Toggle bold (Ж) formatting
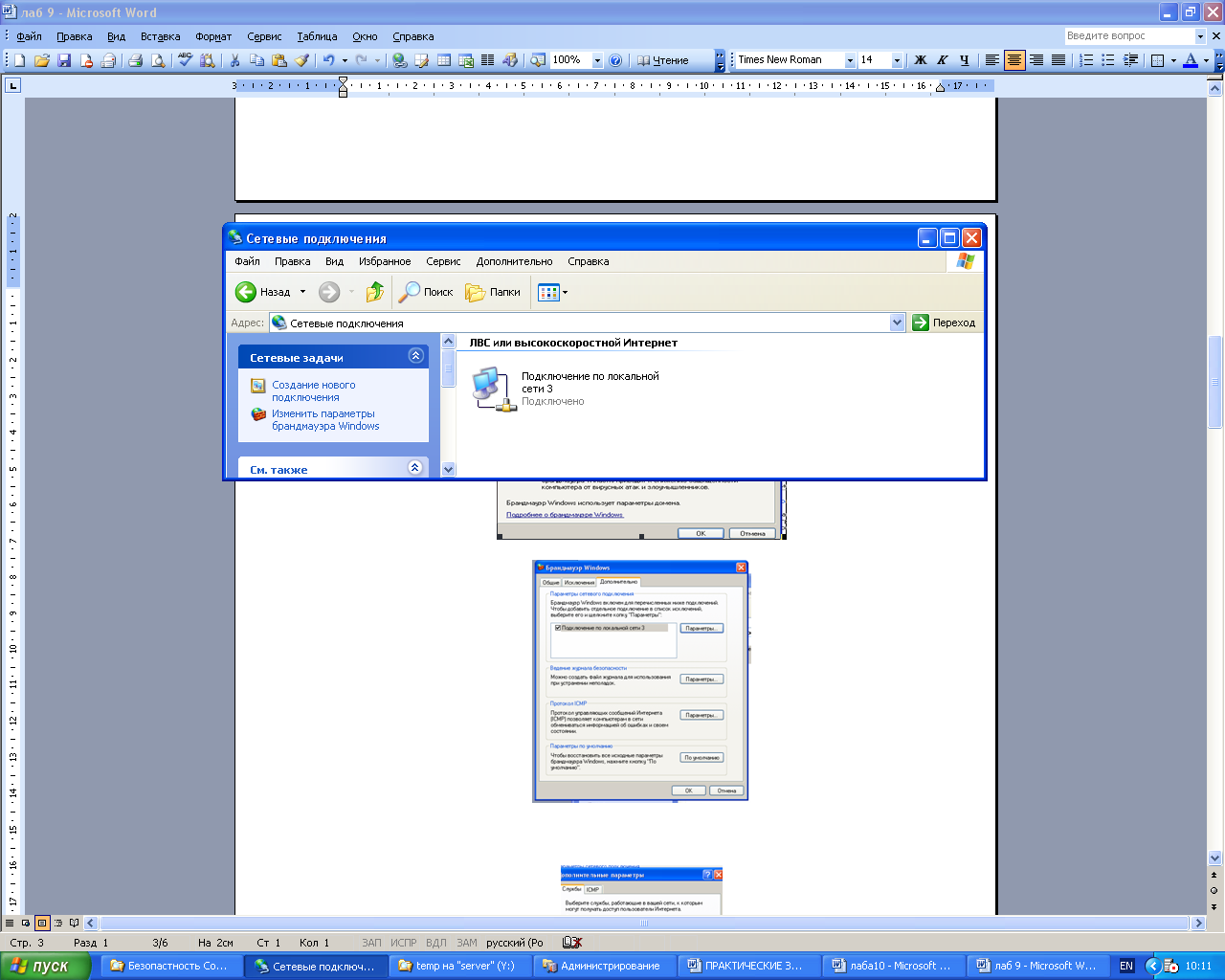This screenshot has height=980, width=1225. pos(921,60)
